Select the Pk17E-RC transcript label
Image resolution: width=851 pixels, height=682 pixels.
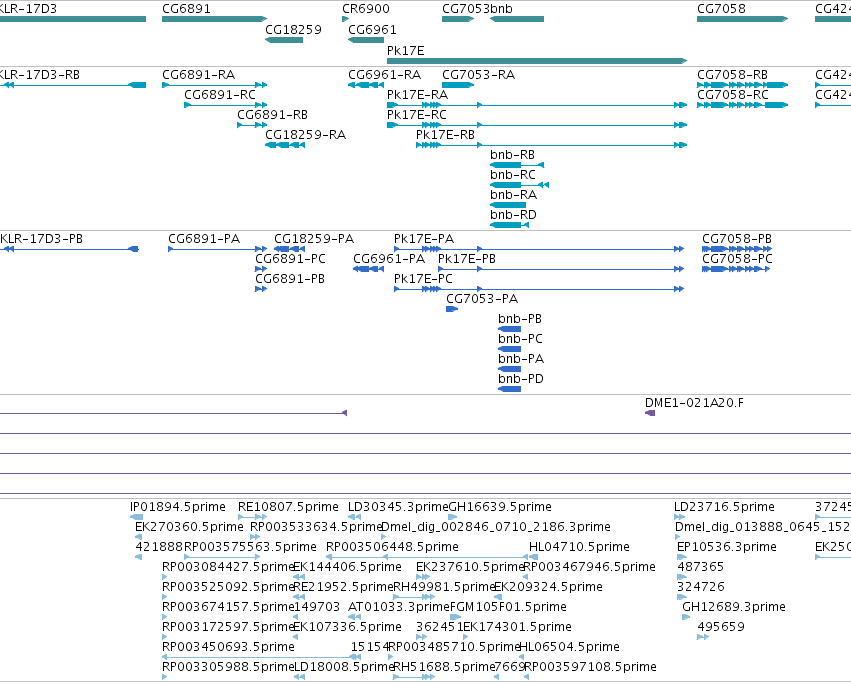417,114
